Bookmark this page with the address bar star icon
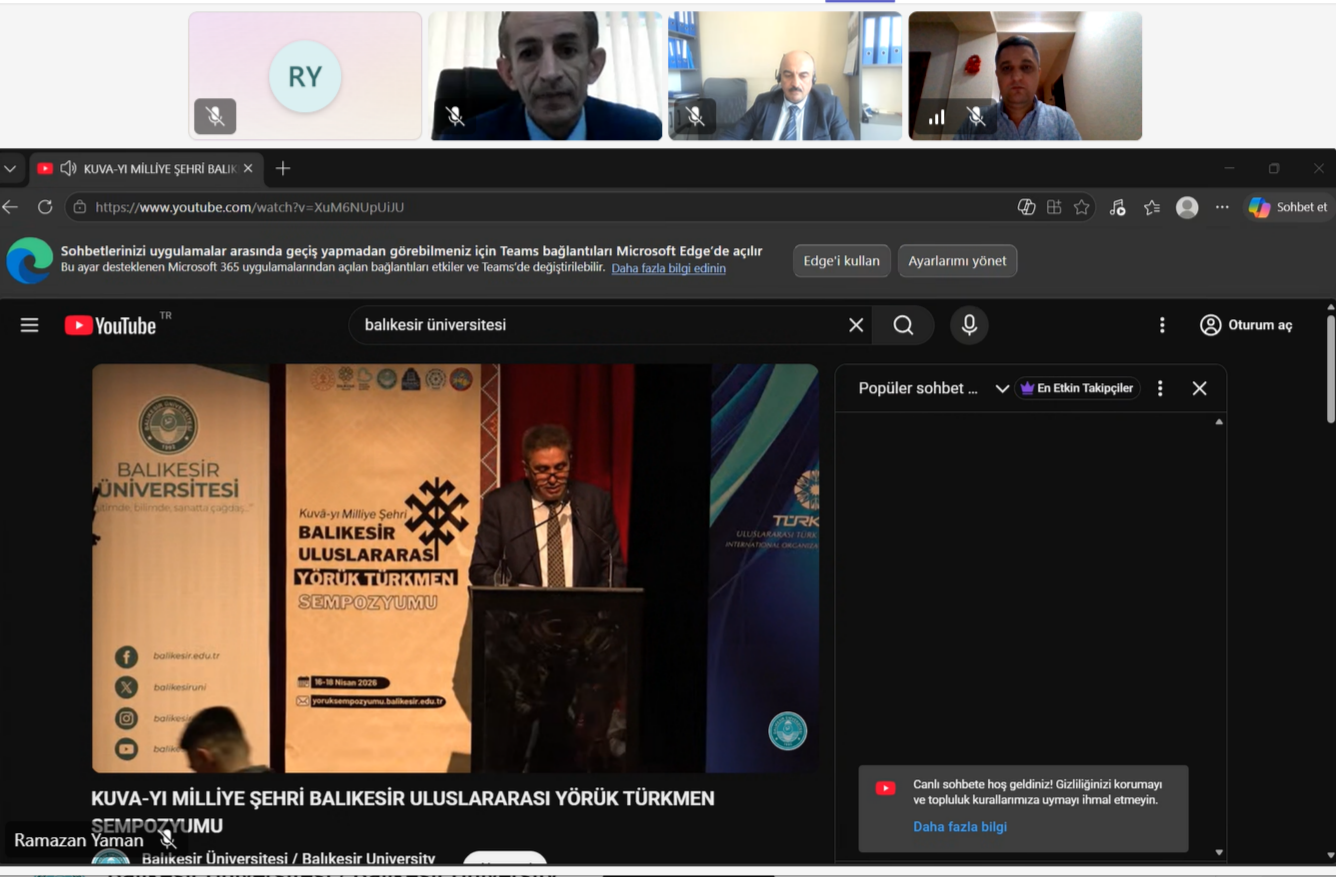Viewport: 1336px width, 877px height. (1081, 206)
